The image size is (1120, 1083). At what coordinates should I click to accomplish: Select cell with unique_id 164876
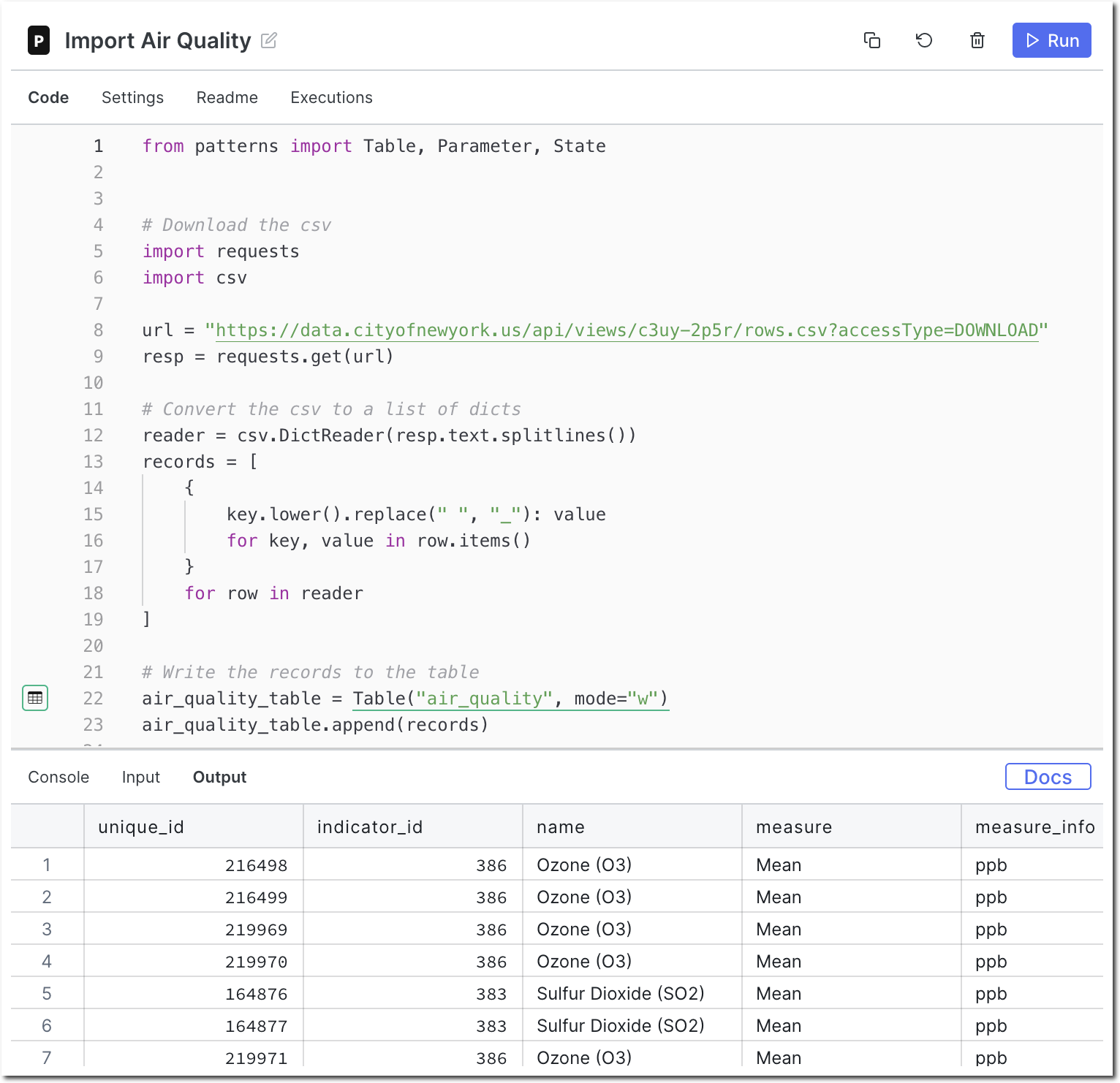[x=194, y=993]
